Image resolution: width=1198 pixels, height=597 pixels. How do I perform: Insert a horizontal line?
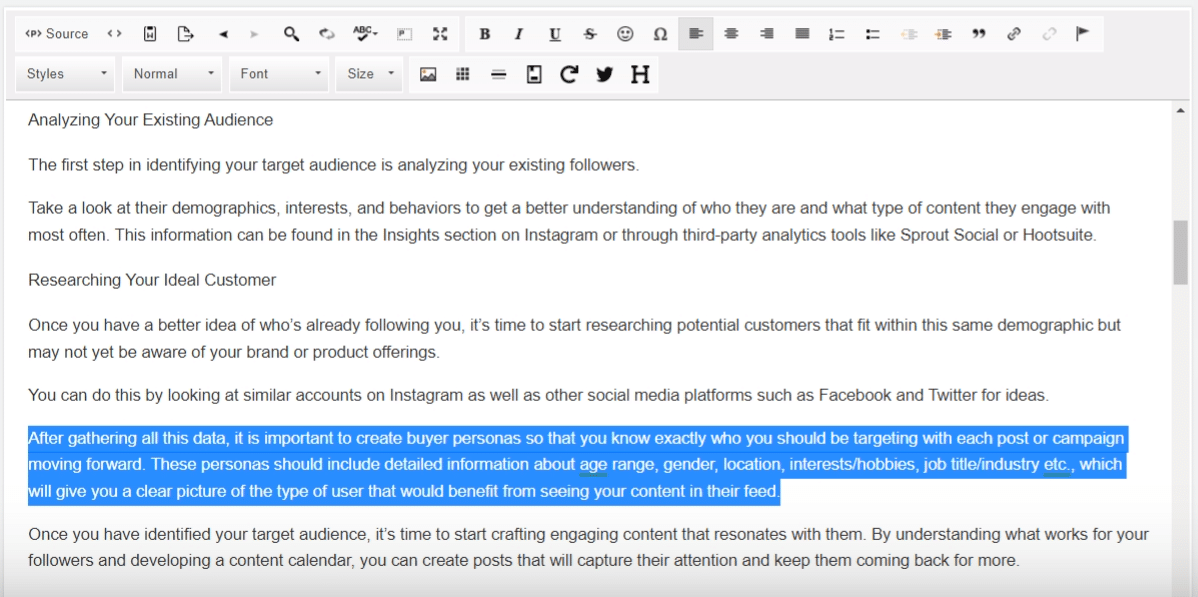point(499,74)
